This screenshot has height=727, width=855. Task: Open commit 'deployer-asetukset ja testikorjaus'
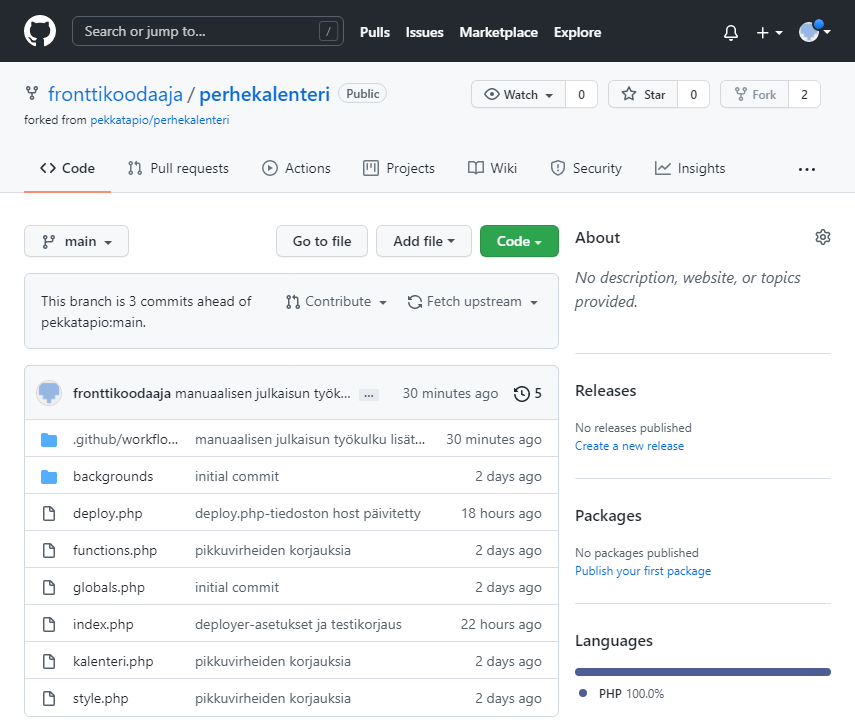298,624
